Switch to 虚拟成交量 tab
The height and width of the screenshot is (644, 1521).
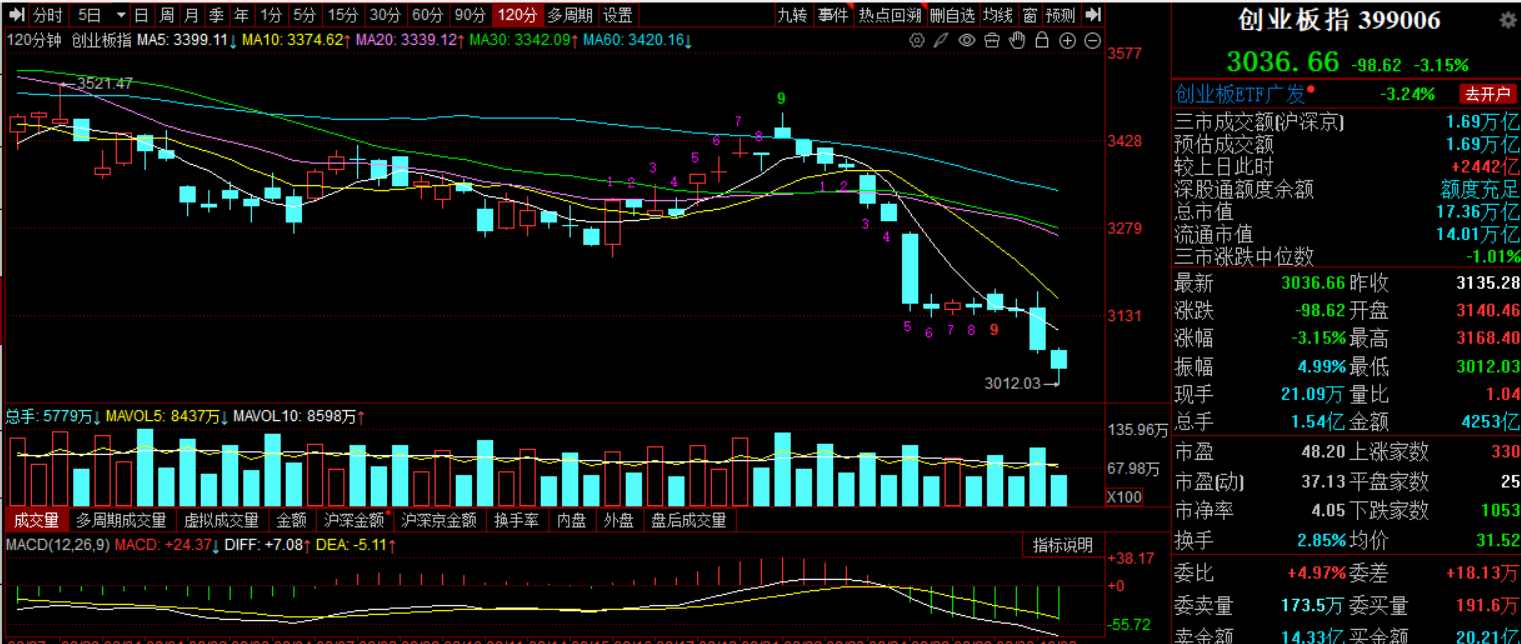pos(221,520)
